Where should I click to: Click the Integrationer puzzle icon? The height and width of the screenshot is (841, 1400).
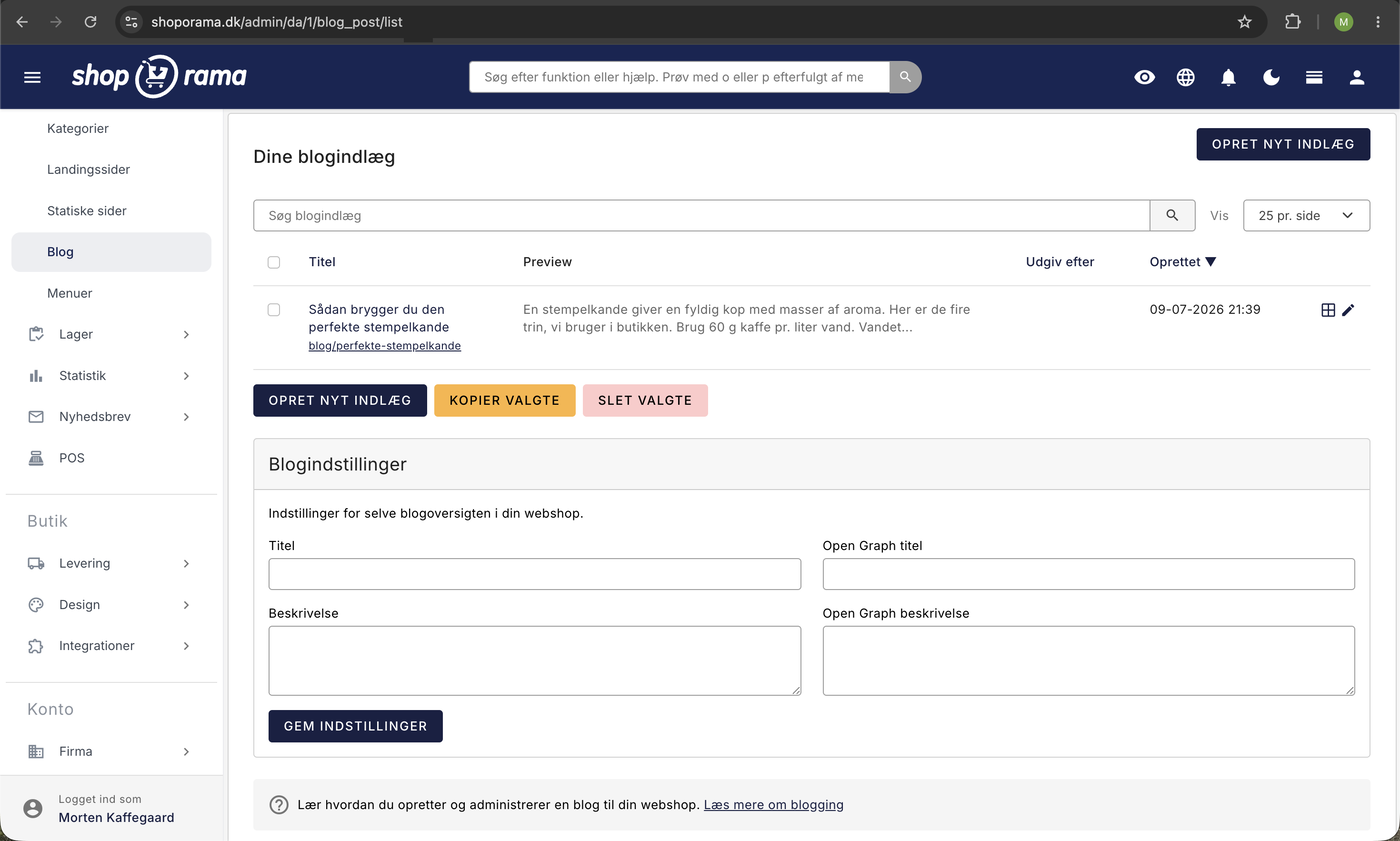[x=36, y=646]
